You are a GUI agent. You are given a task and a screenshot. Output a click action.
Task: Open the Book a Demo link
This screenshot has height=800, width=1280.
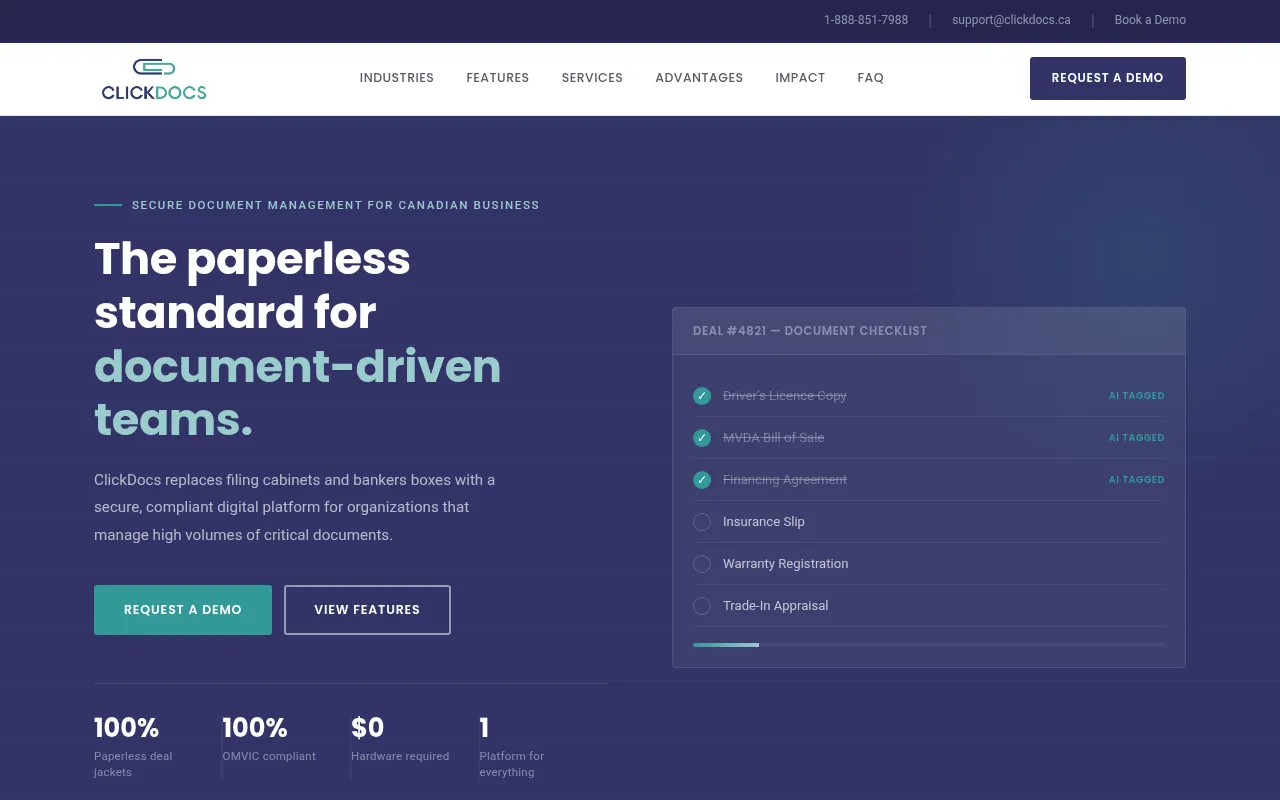pyautogui.click(x=1150, y=20)
